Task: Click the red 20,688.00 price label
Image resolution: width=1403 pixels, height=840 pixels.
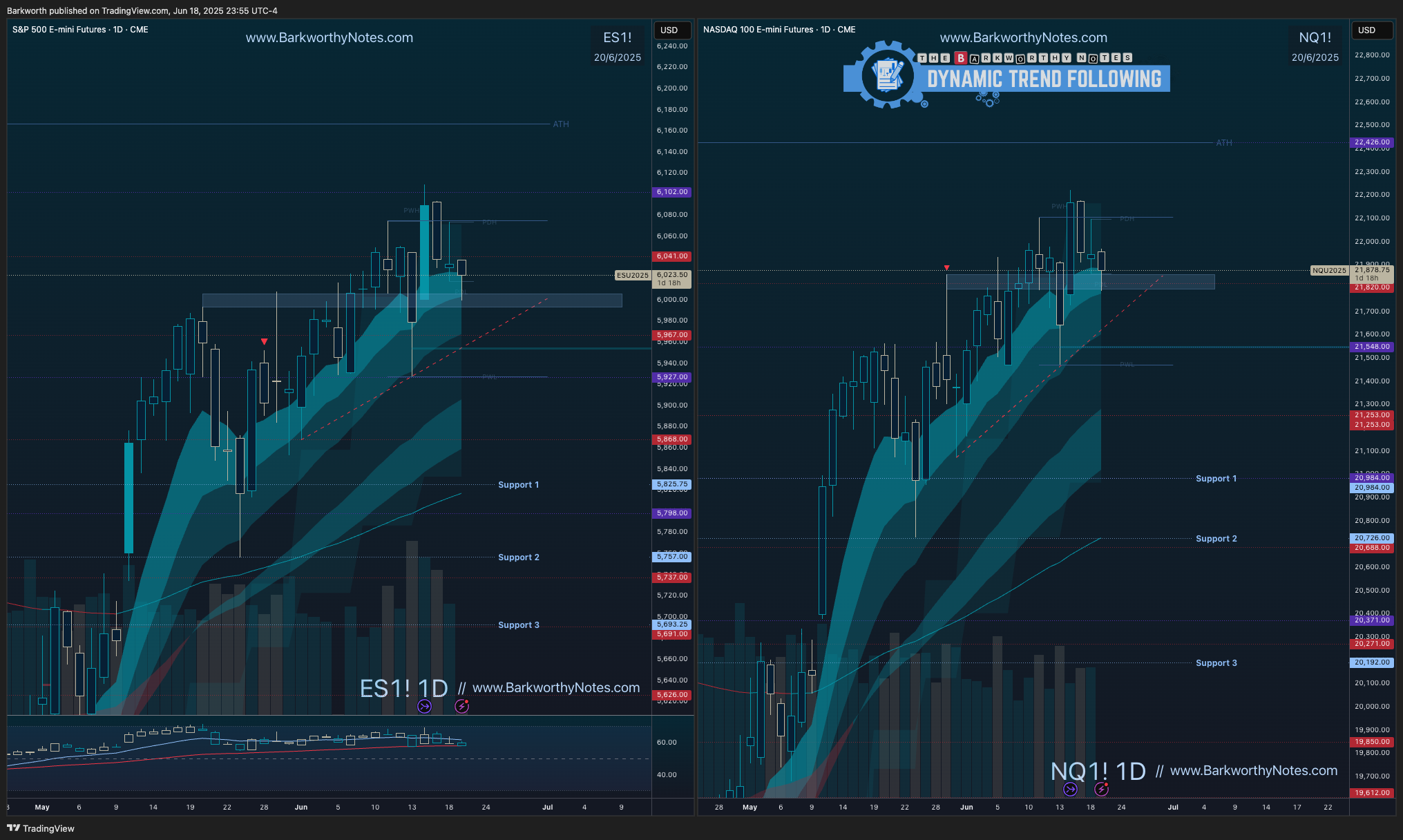Action: coord(1372,548)
